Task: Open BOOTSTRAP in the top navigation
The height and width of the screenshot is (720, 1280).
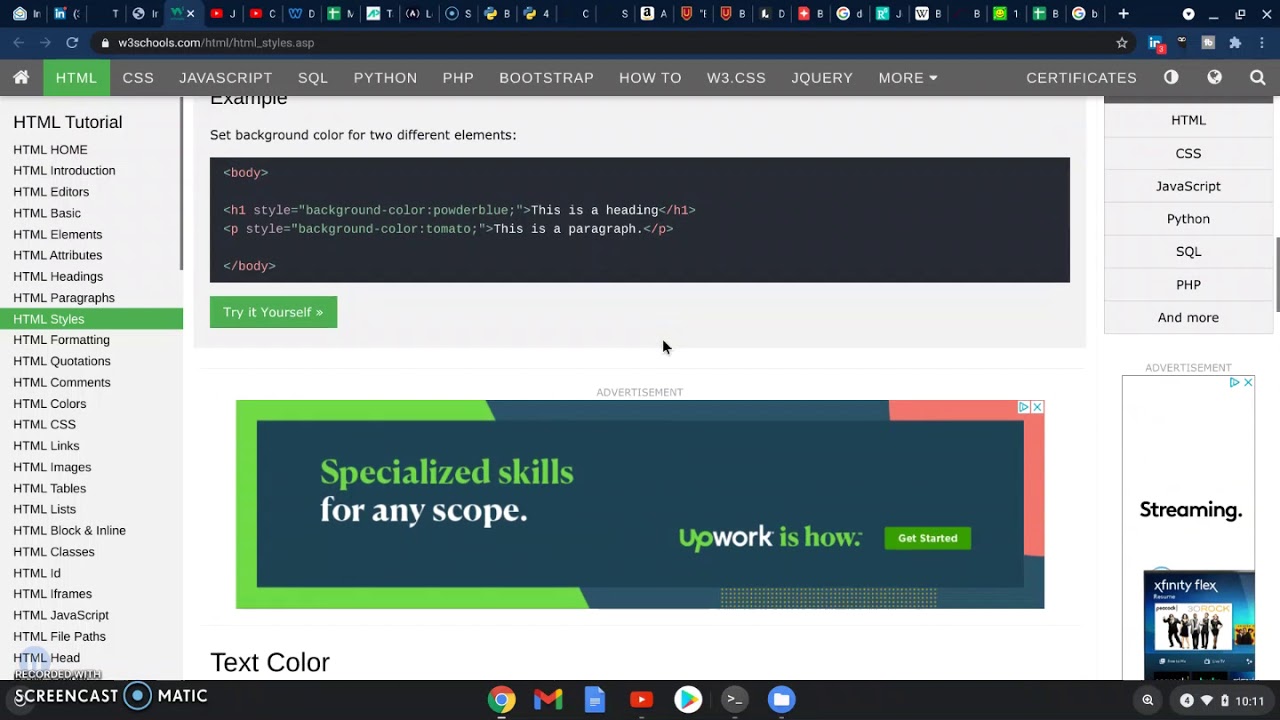Action: pos(546,77)
